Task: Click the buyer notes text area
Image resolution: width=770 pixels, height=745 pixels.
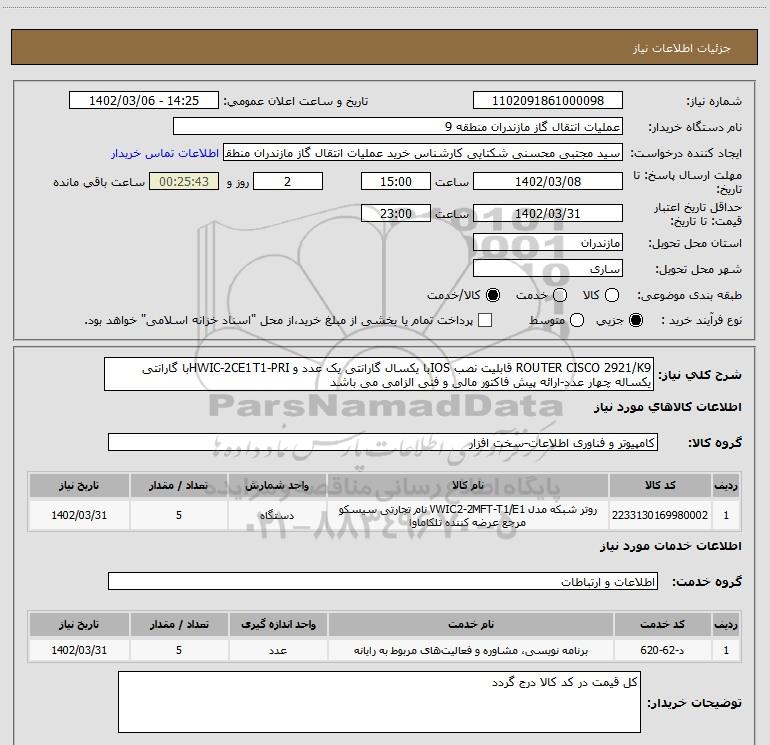Action: click(379, 702)
